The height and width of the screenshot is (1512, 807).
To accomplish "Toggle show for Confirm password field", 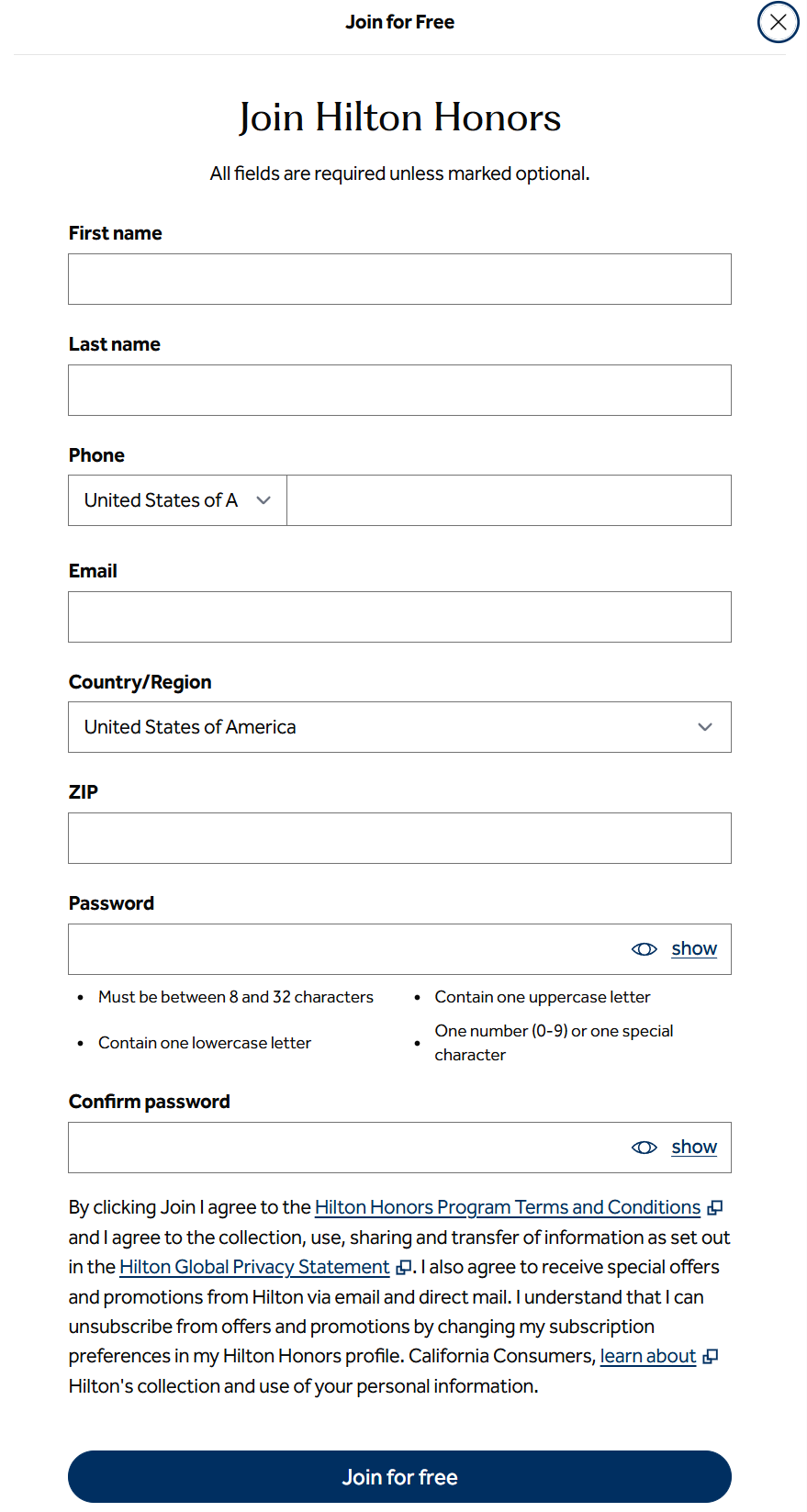I will 694,1147.
